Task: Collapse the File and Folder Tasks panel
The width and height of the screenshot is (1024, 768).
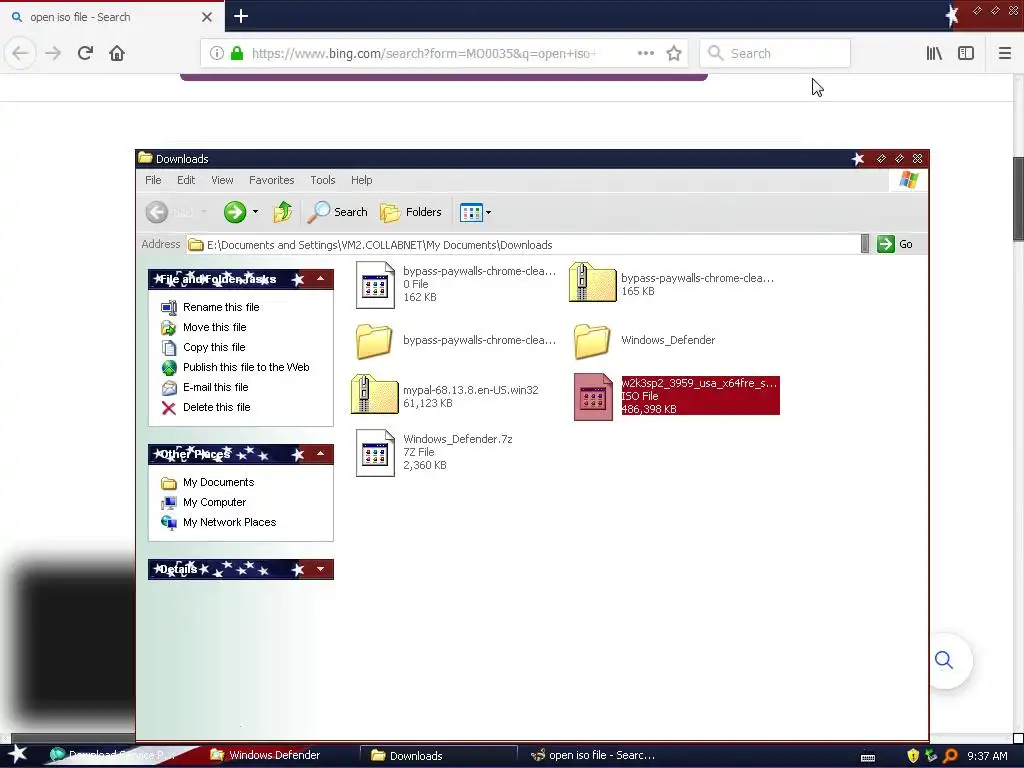Action: pyautogui.click(x=320, y=279)
